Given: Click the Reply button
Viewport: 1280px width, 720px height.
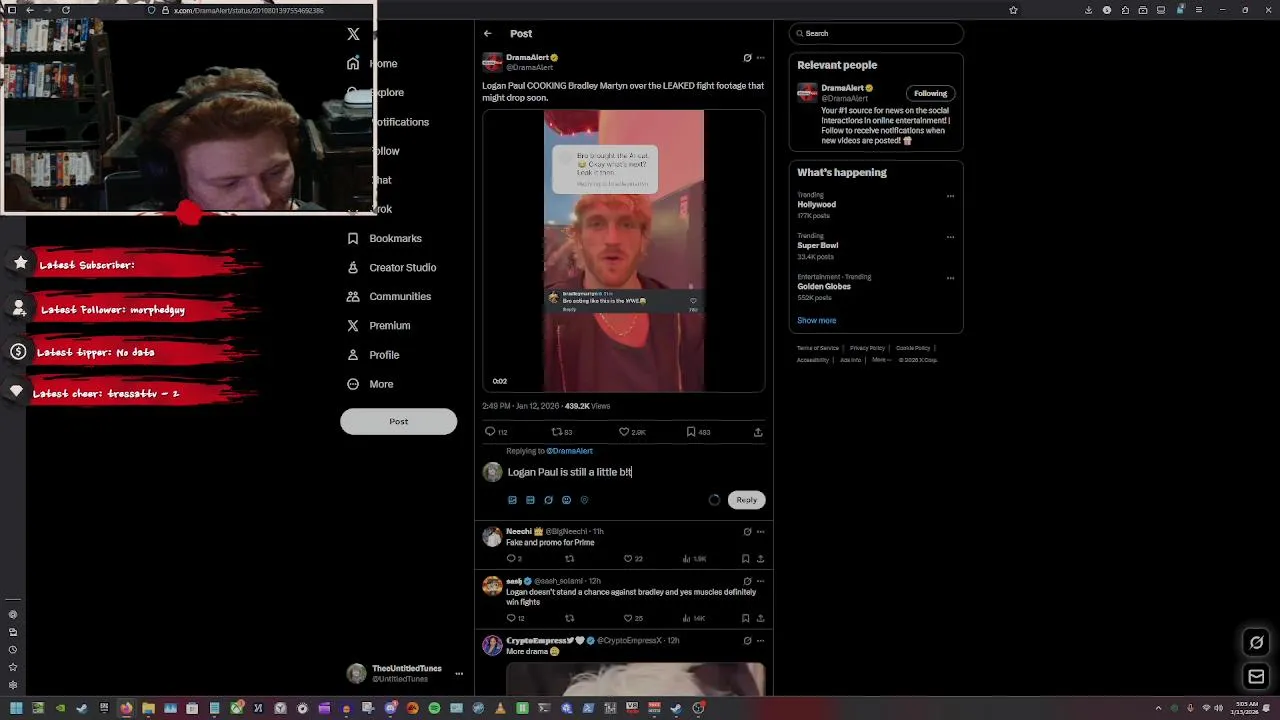Looking at the screenshot, I should coord(747,500).
